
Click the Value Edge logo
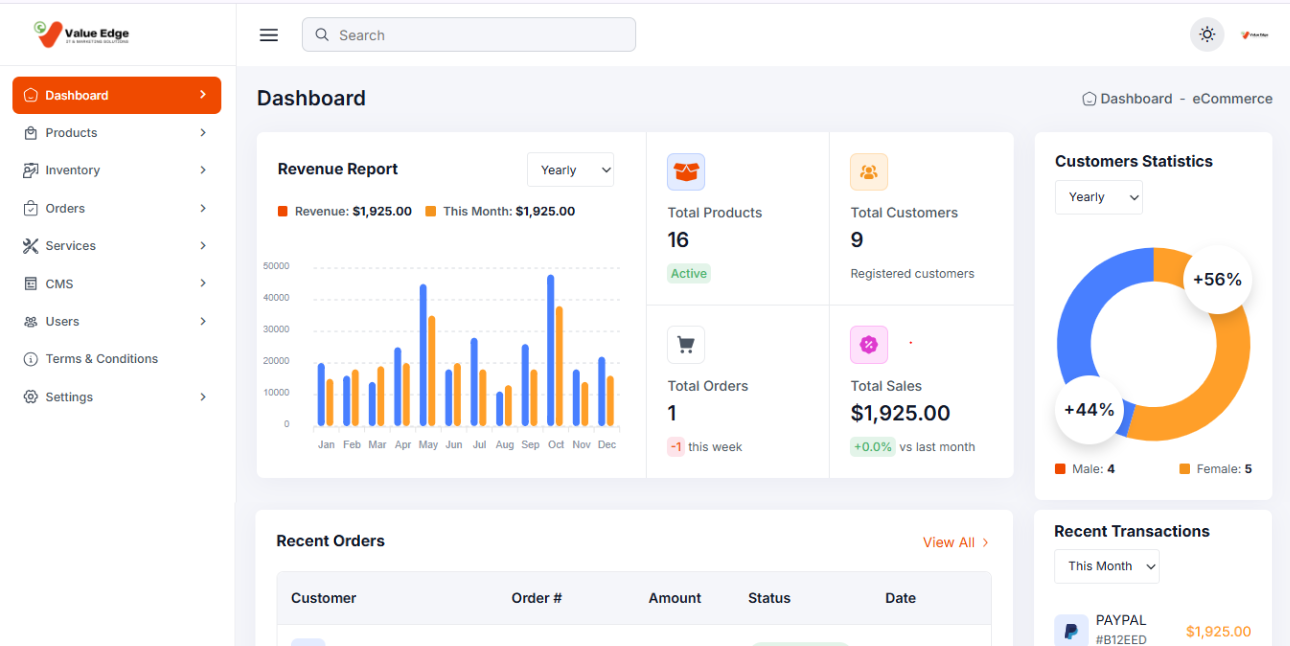(82, 34)
